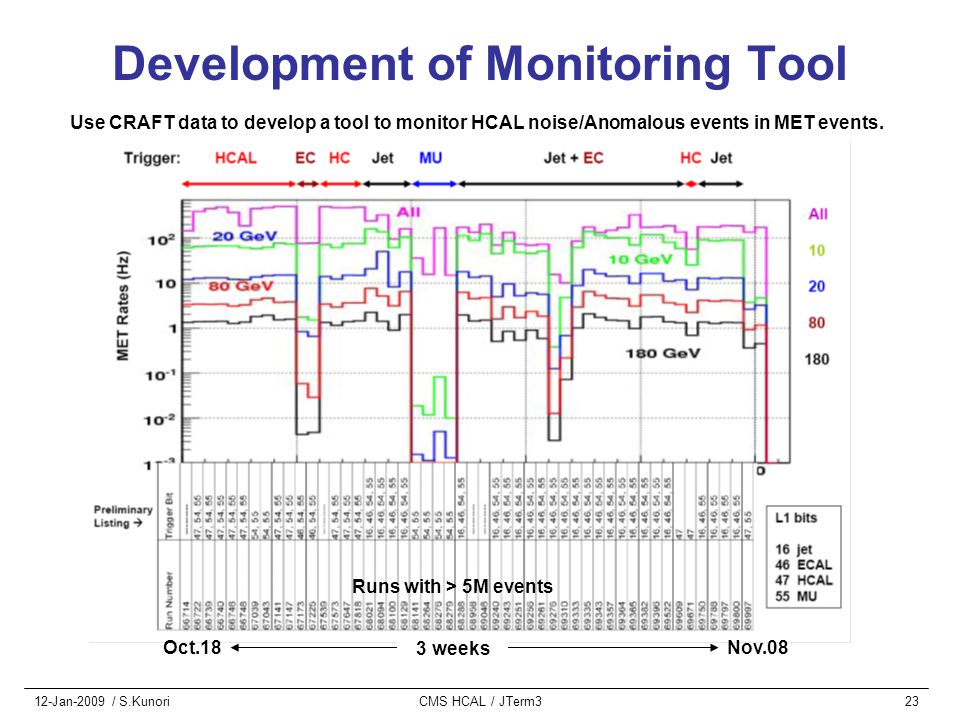Click the green "10 GeV" curve label
Image resolution: width=960 pixels, height=720 pixels.
point(640,260)
